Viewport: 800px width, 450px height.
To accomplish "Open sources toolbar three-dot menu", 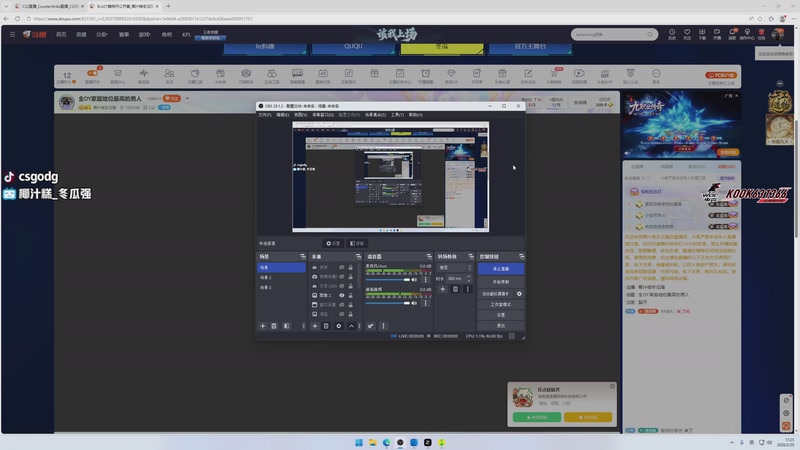I will click(359, 326).
